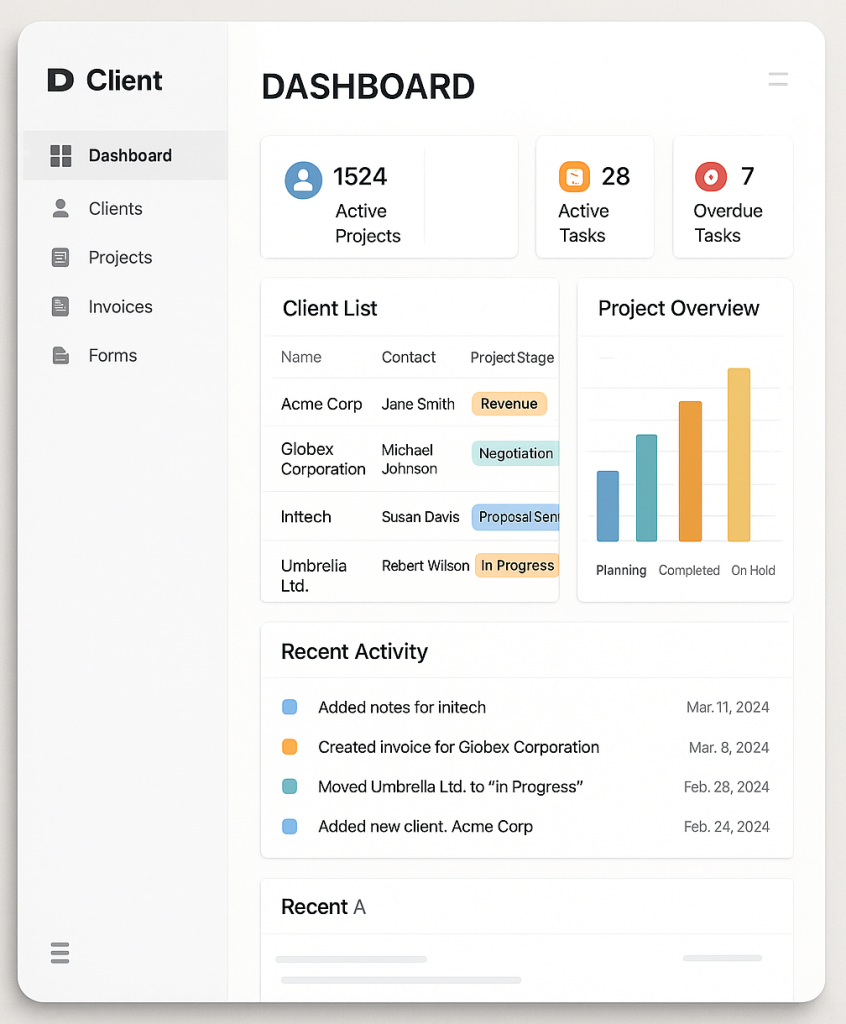Click the blue dot beside Added notes for initech
Screen dimensions: 846x1024
(x=290, y=707)
